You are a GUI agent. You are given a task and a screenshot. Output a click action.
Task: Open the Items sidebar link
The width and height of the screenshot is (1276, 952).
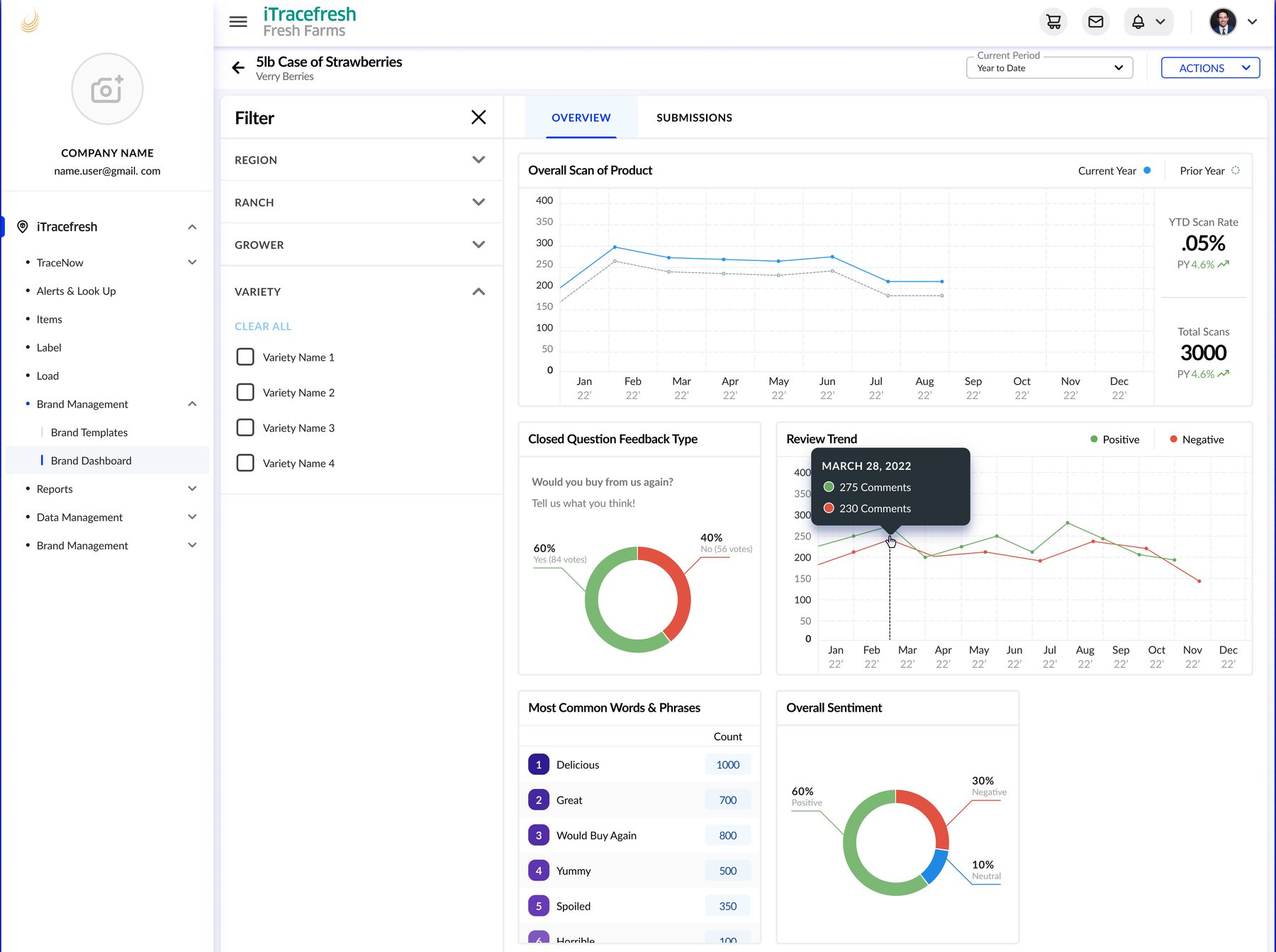point(49,319)
